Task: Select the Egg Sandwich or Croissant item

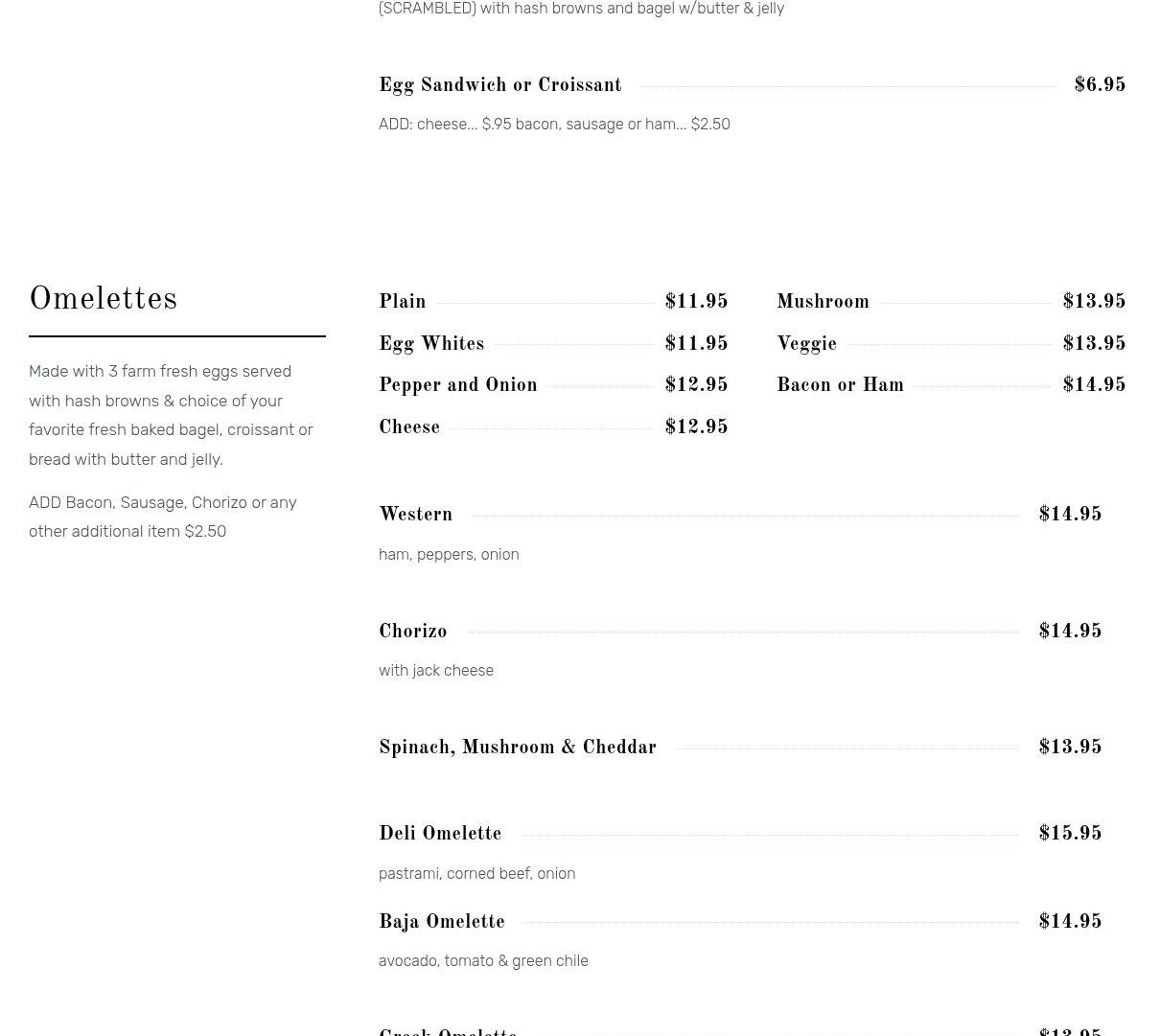Action: click(499, 86)
